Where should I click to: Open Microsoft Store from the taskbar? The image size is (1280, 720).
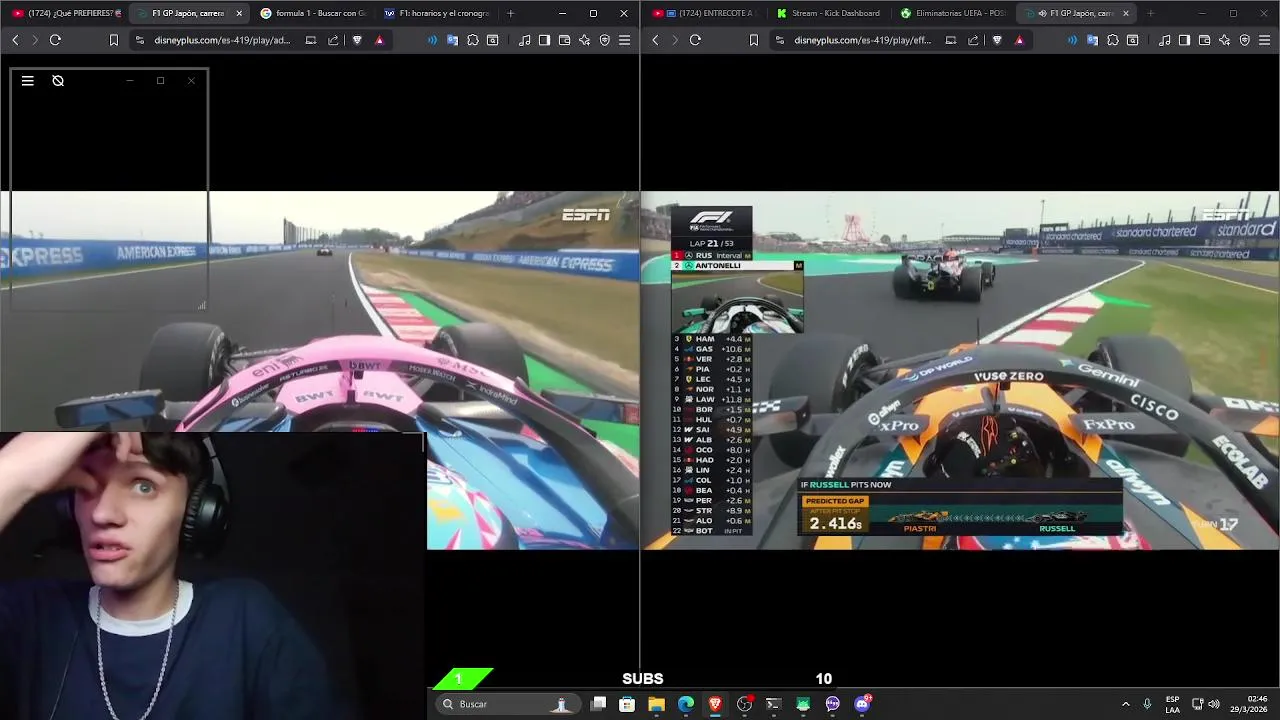[627, 704]
